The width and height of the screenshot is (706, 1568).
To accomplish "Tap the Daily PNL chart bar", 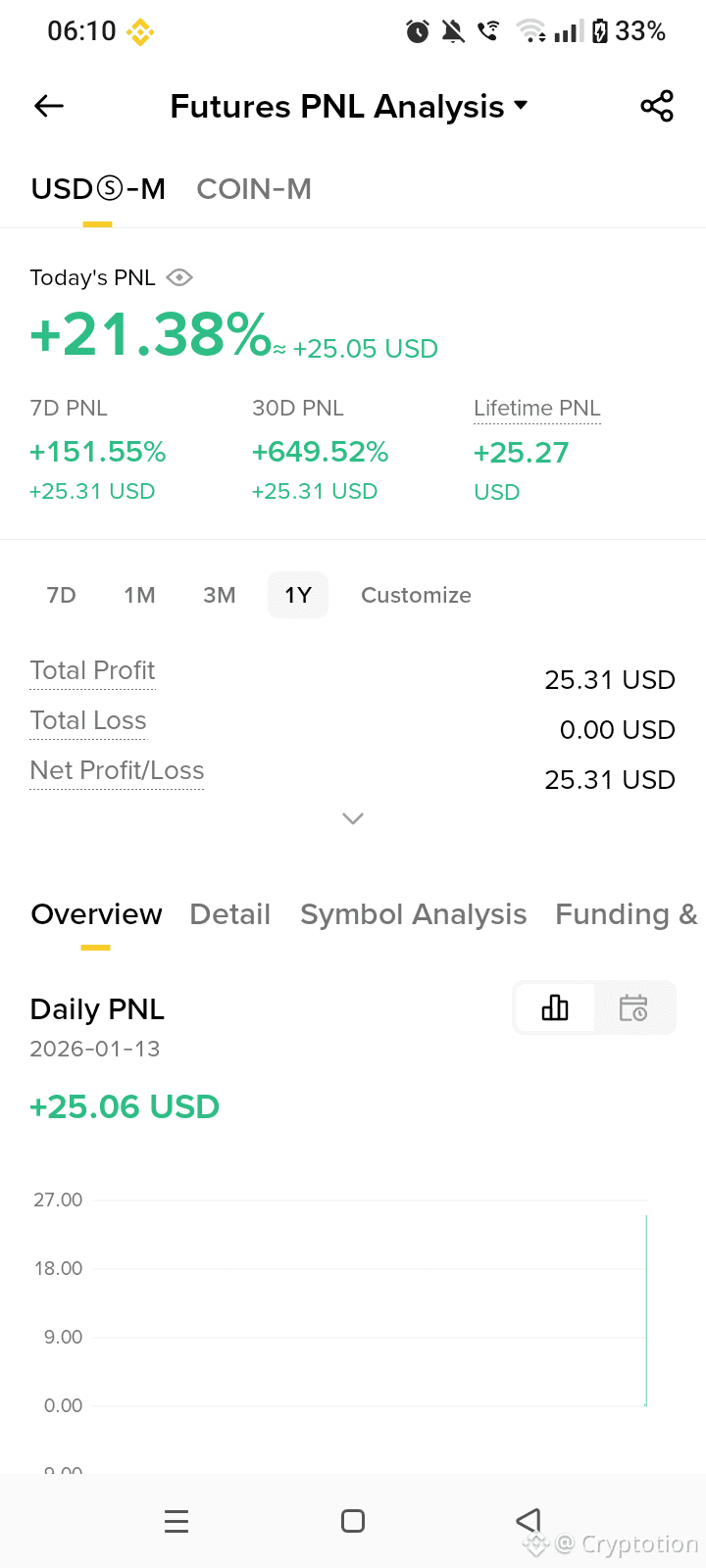I will [646, 1310].
